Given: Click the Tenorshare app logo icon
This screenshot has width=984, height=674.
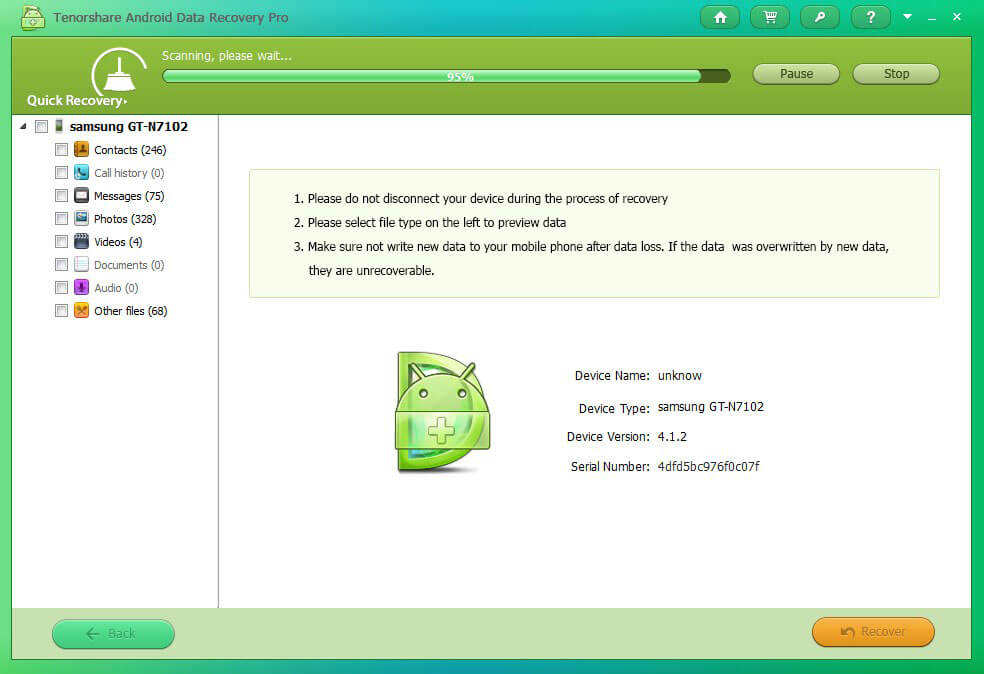Looking at the screenshot, I should pos(33,18).
